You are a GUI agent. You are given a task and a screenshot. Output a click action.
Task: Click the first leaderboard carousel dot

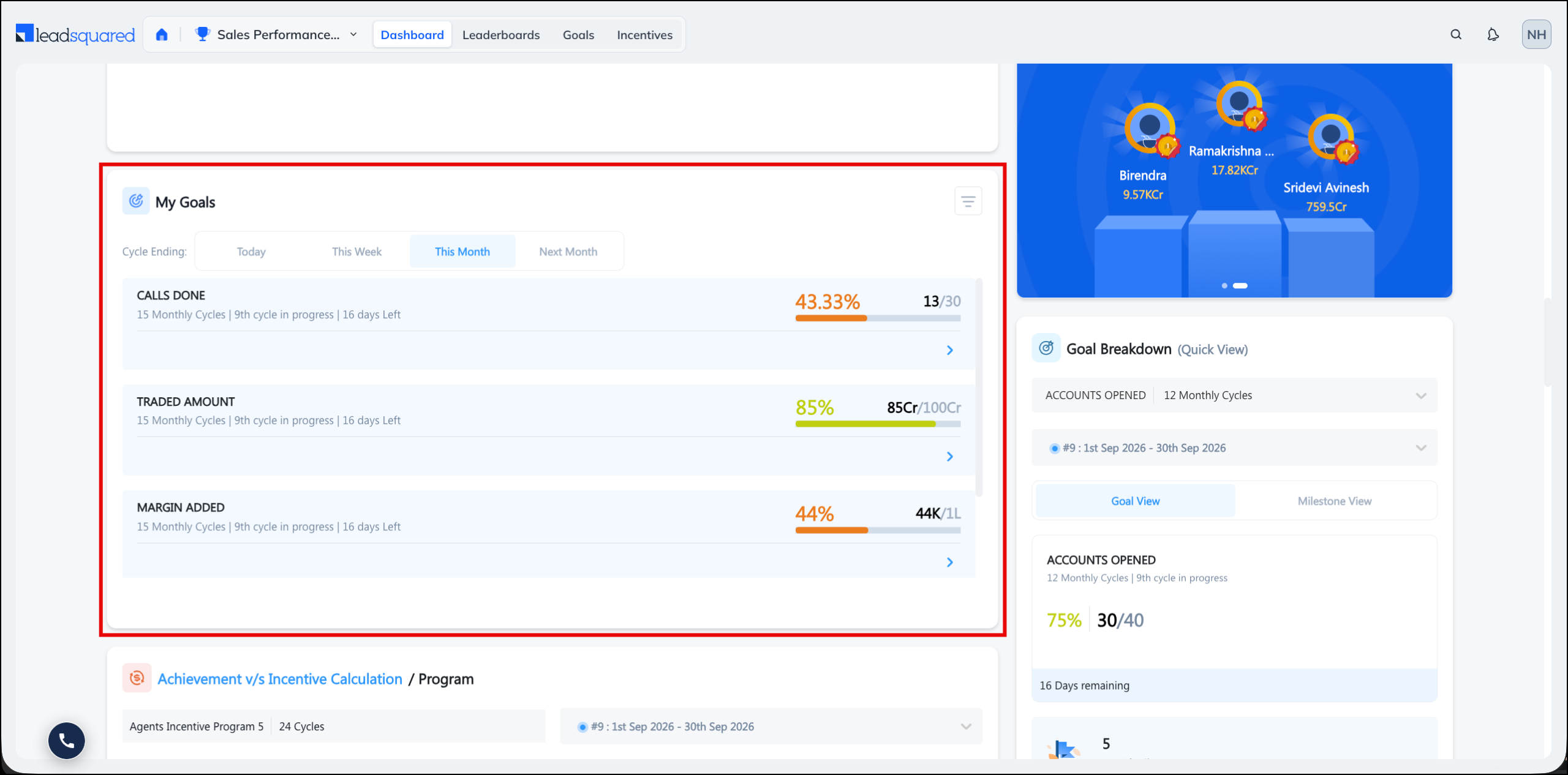point(1224,286)
